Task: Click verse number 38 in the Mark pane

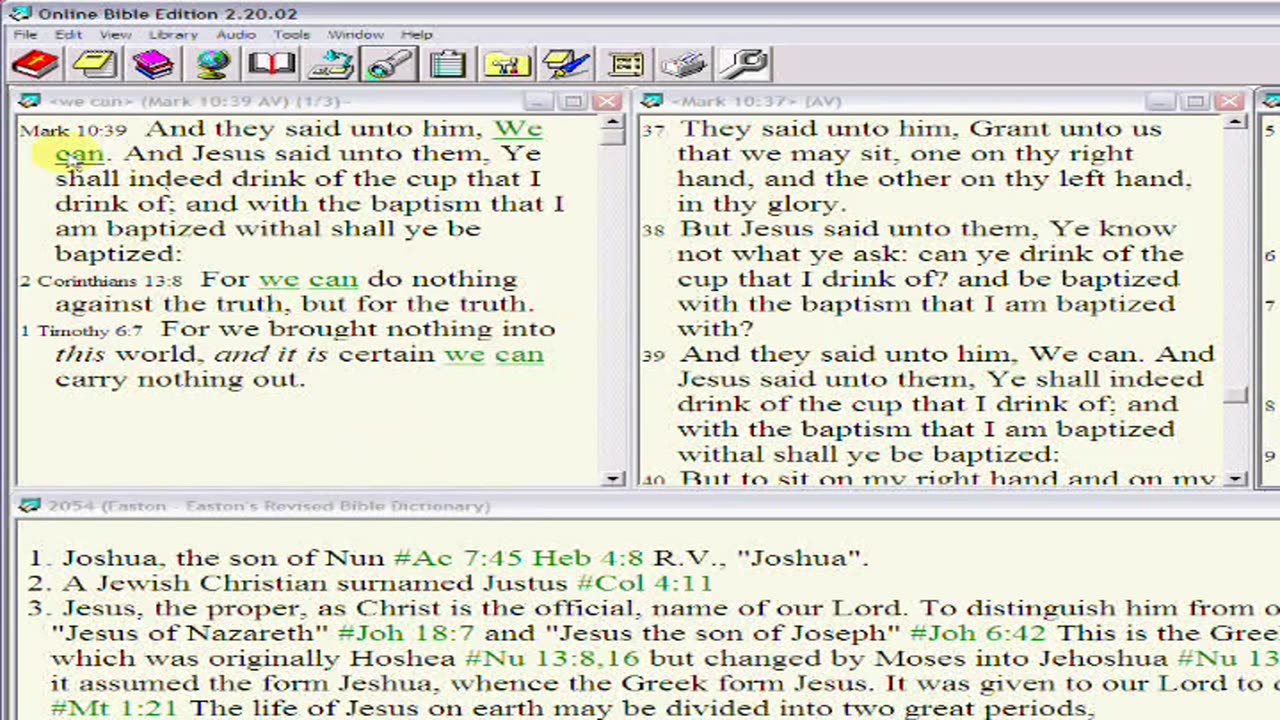Action: 652,231
